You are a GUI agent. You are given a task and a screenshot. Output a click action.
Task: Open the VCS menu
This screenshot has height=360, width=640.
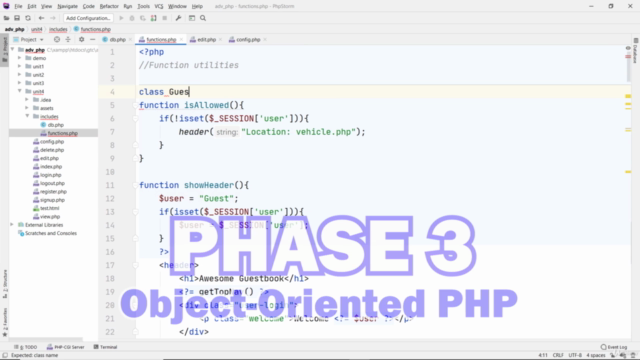coord(159,6)
